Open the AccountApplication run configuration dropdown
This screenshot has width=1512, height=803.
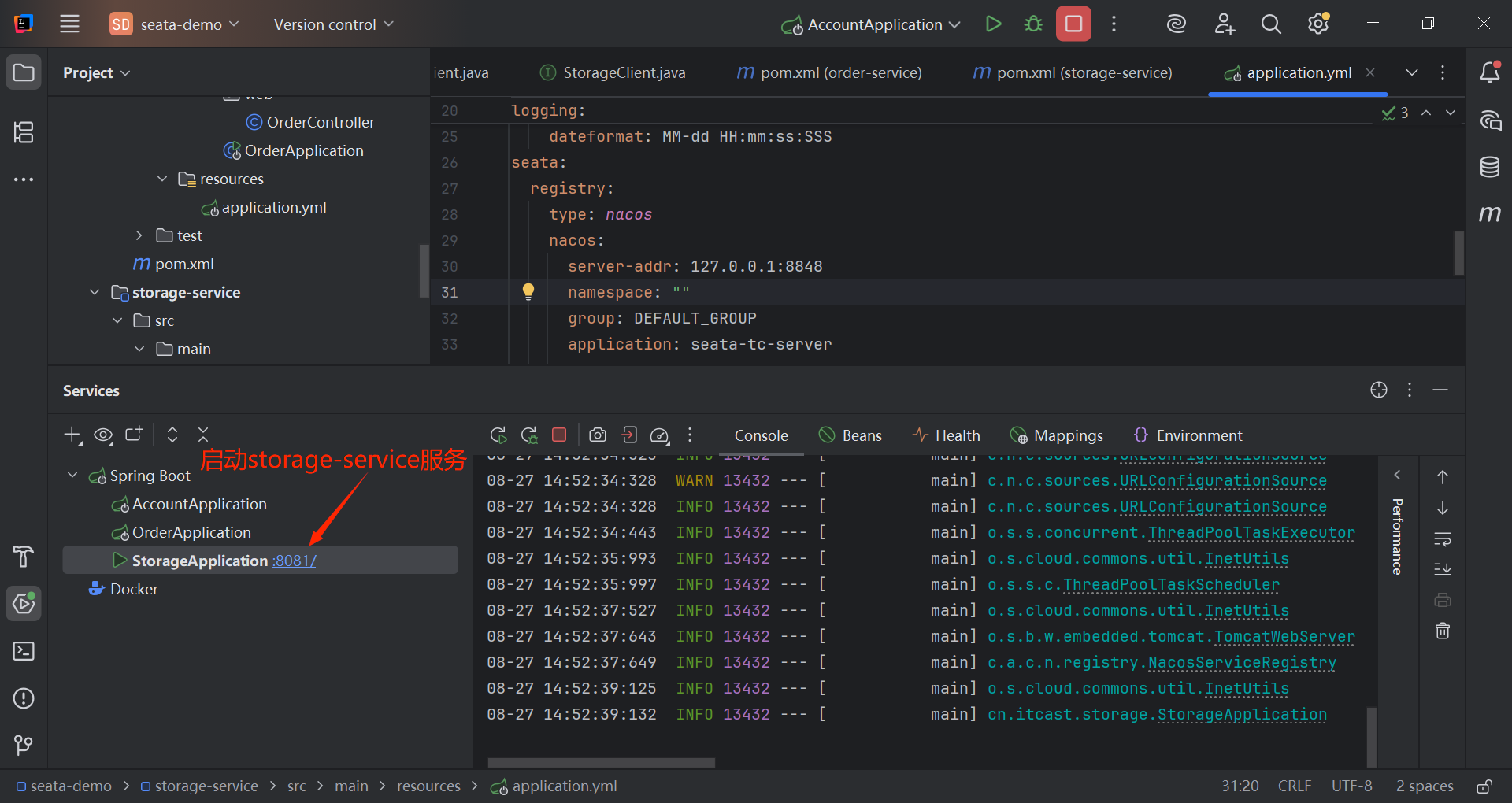click(870, 24)
